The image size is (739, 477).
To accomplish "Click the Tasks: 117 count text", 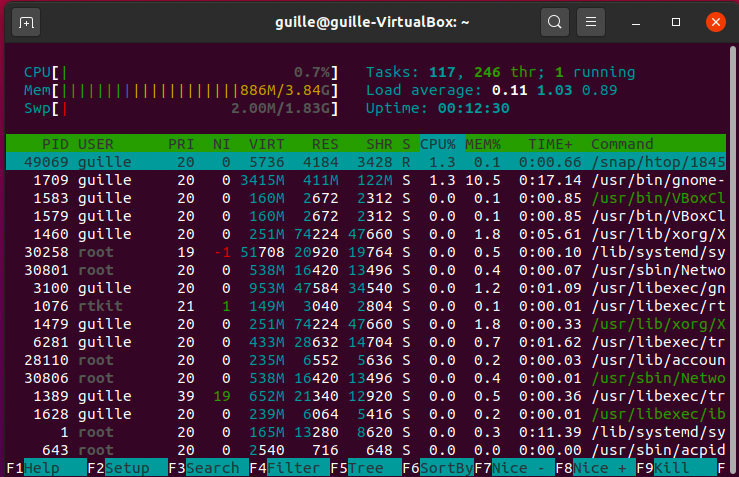I will coord(411,72).
